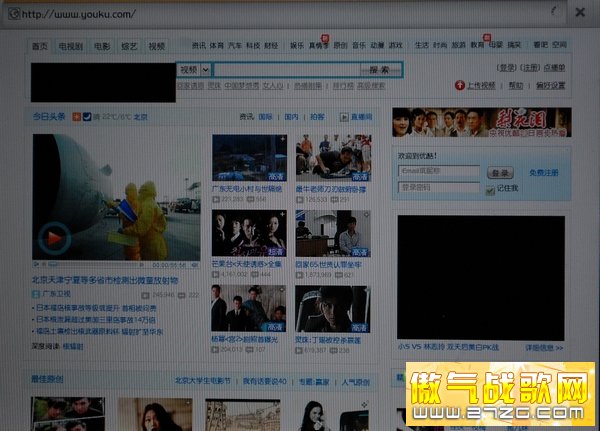Click the 登录 link at the top right

[x=507, y=68]
